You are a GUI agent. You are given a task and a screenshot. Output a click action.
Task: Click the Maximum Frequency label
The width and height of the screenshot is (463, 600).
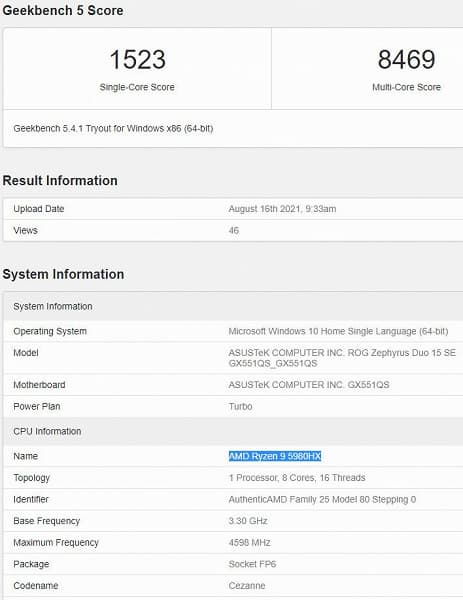click(x=56, y=543)
